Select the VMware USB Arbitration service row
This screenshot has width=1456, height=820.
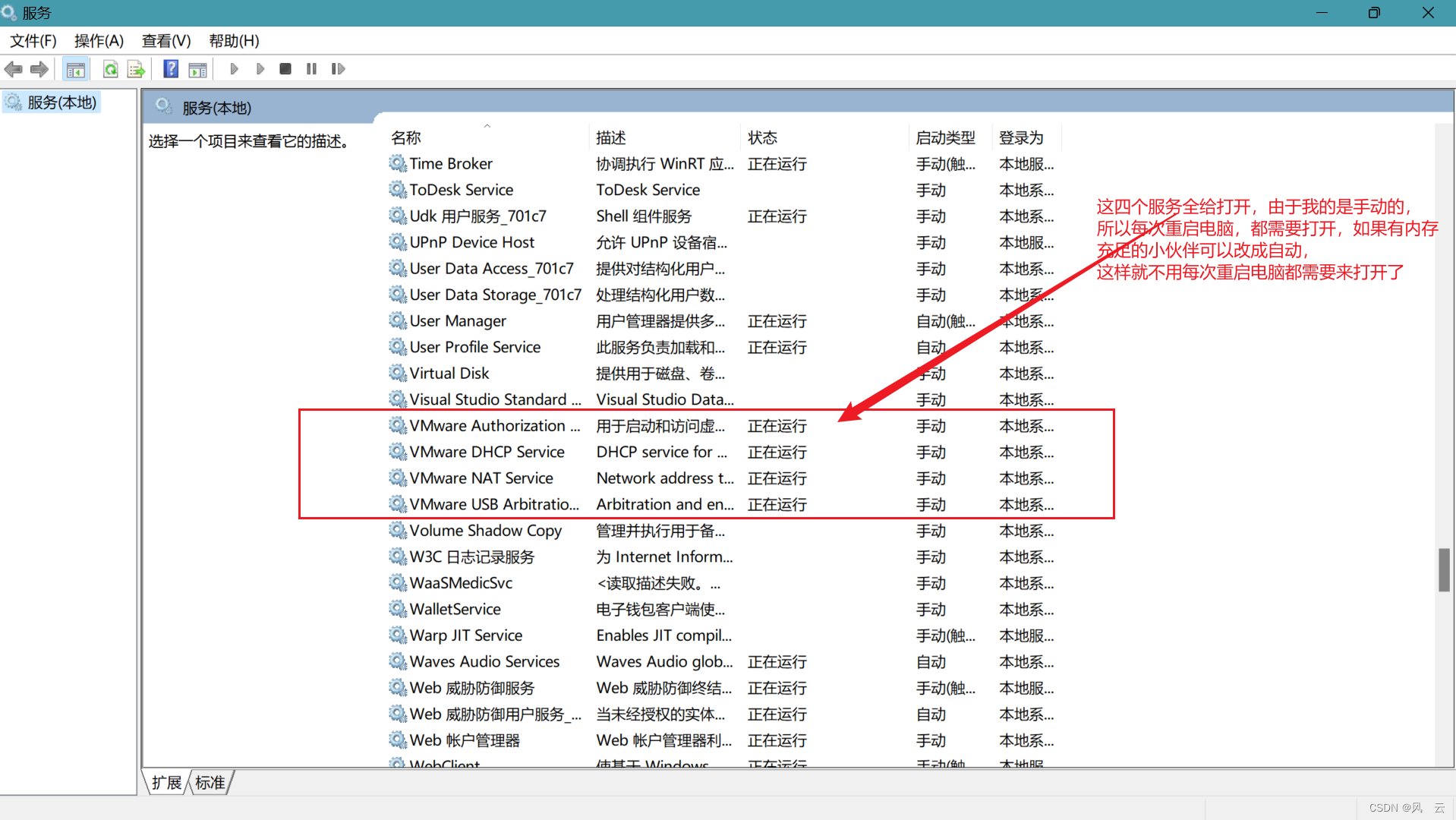point(721,505)
